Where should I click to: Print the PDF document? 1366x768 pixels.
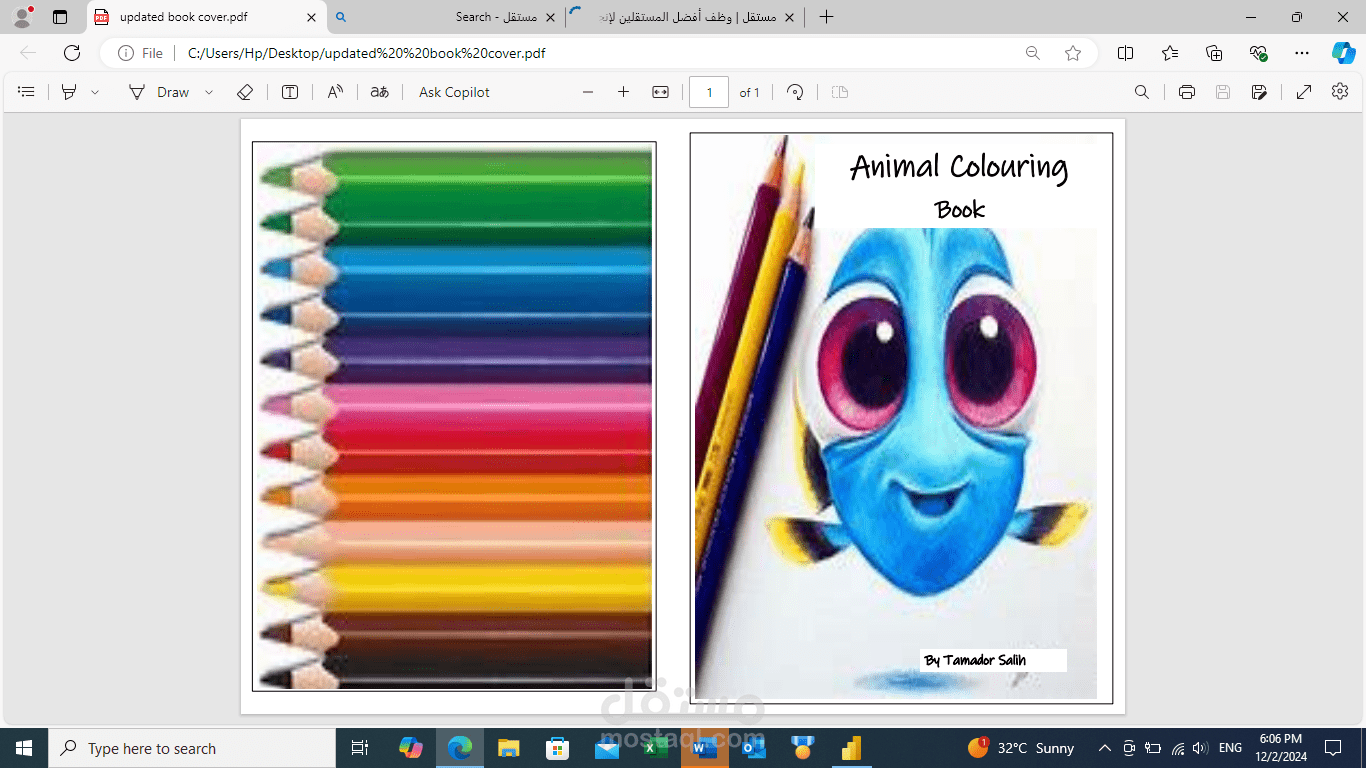click(x=1187, y=92)
